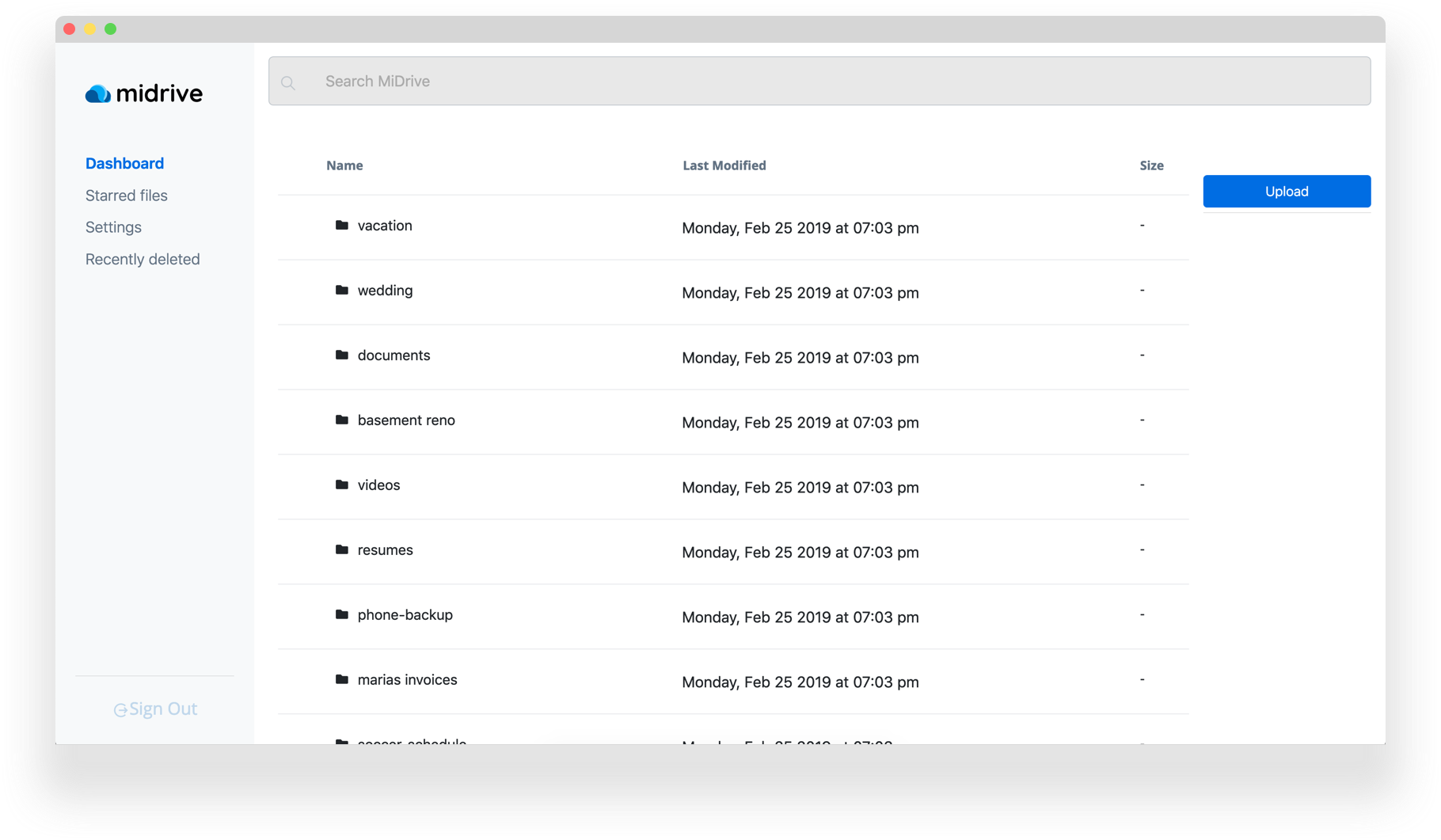Focus the Search MiDrive field

pos(819,81)
